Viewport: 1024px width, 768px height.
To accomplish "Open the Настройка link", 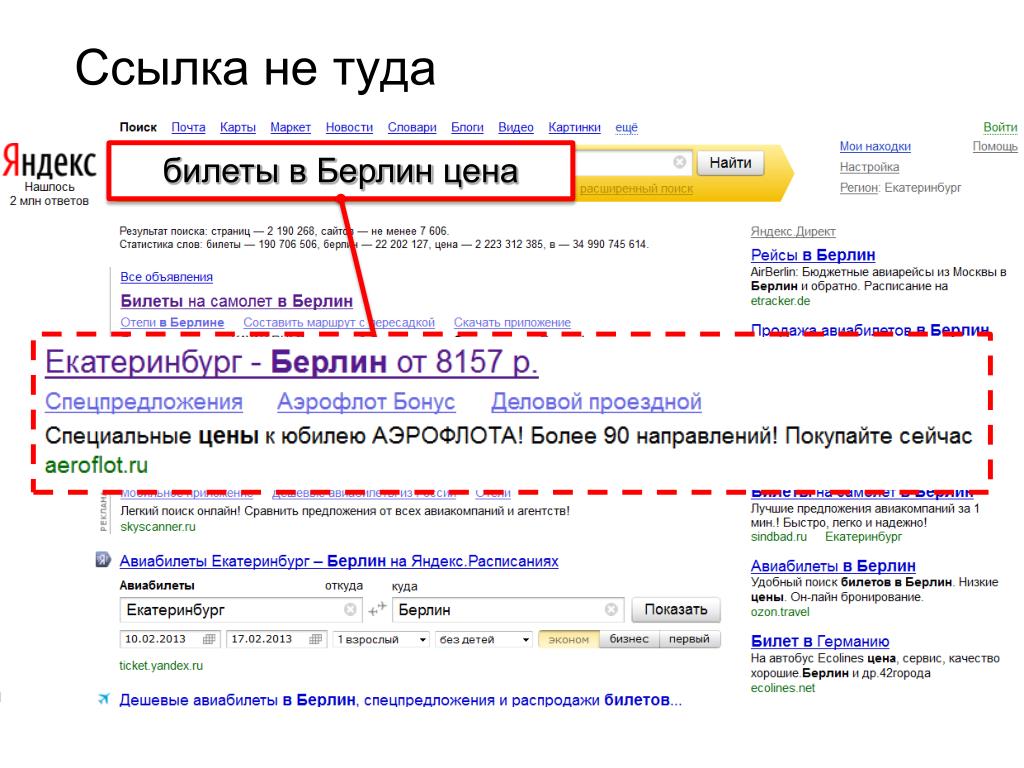I will (869, 167).
